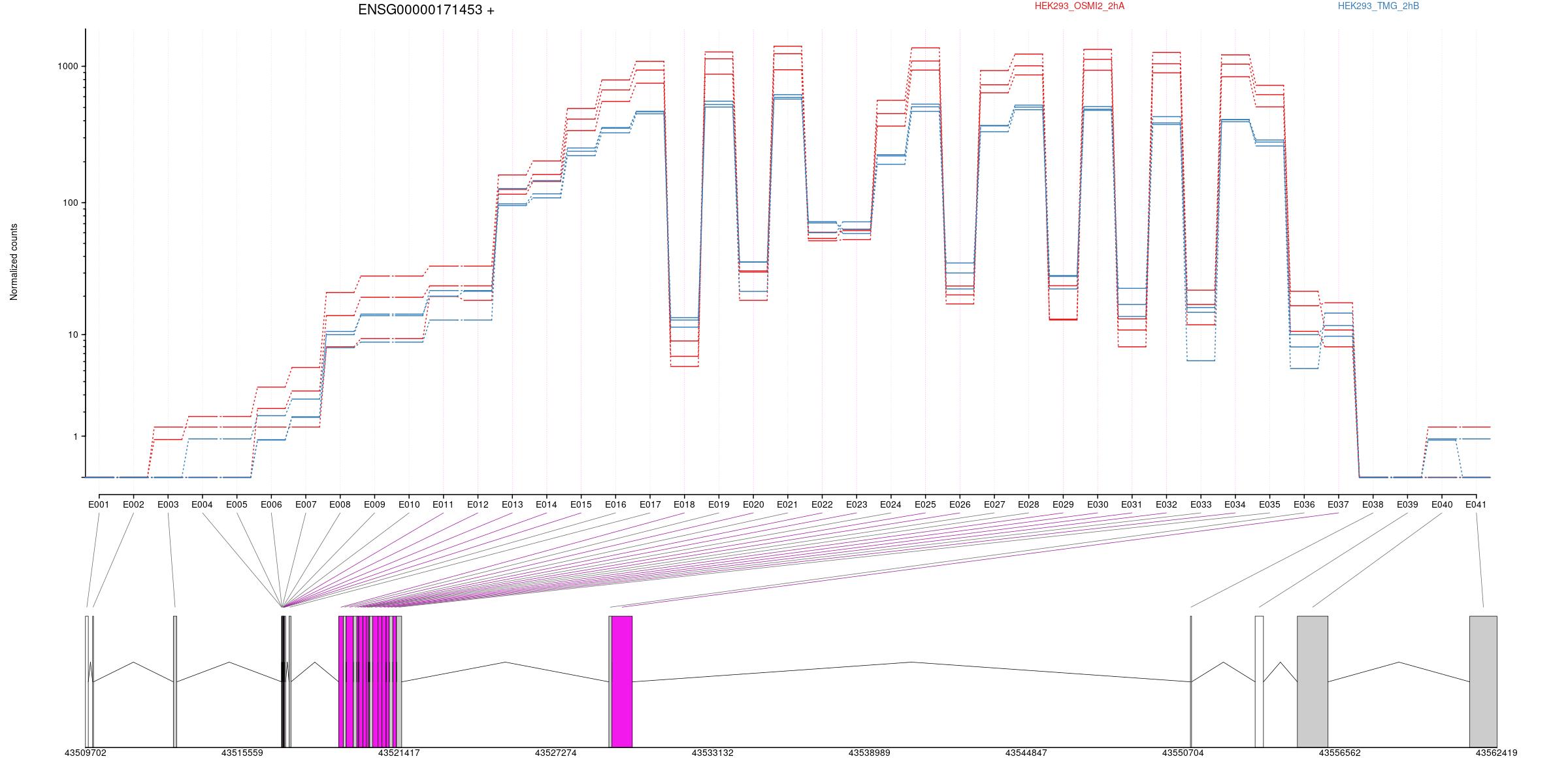Screen dimensions: 1568x784
Task: Click exon label E035
Action: click(1269, 504)
